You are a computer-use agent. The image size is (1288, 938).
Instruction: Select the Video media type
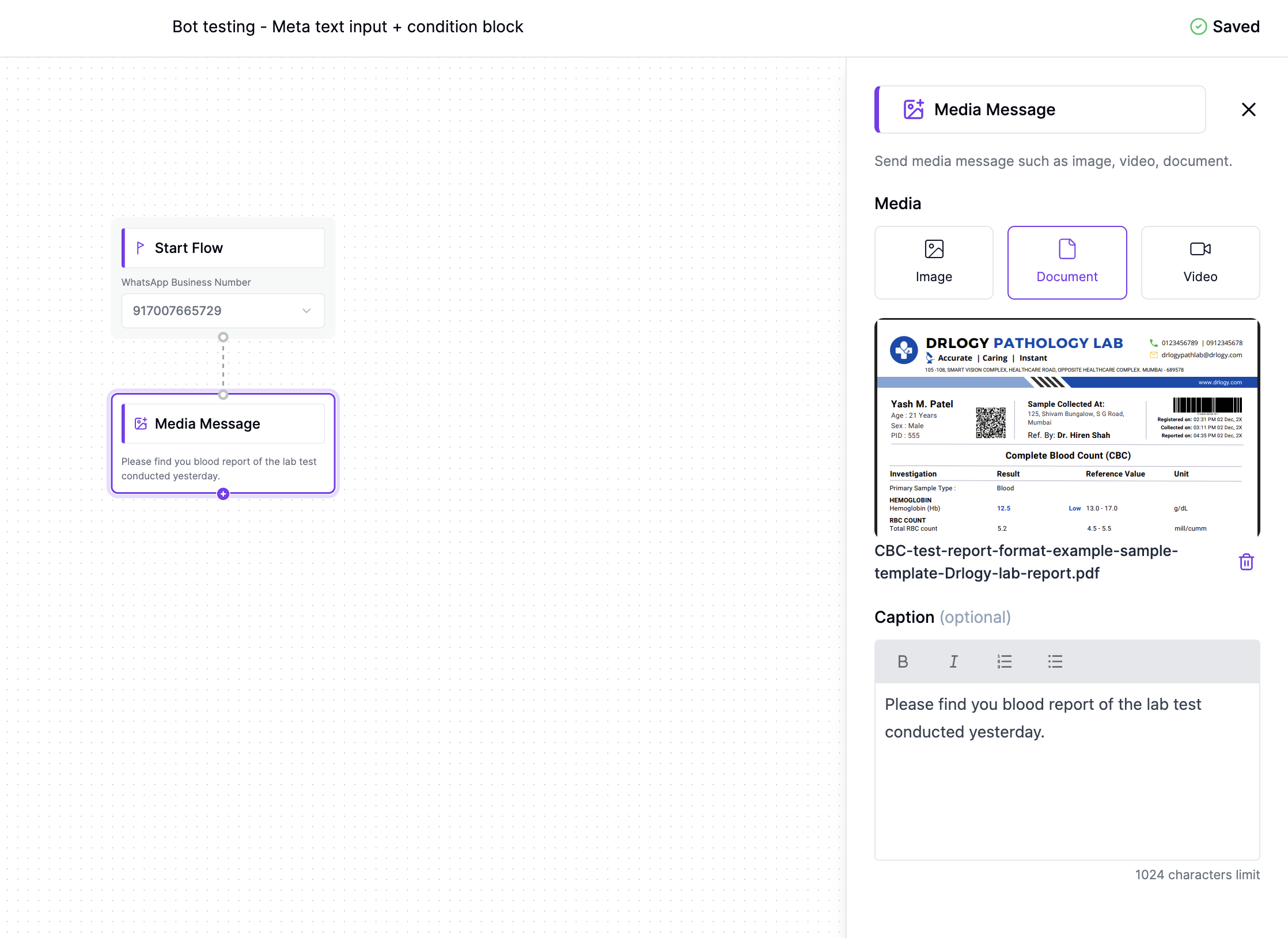[x=1200, y=262]
